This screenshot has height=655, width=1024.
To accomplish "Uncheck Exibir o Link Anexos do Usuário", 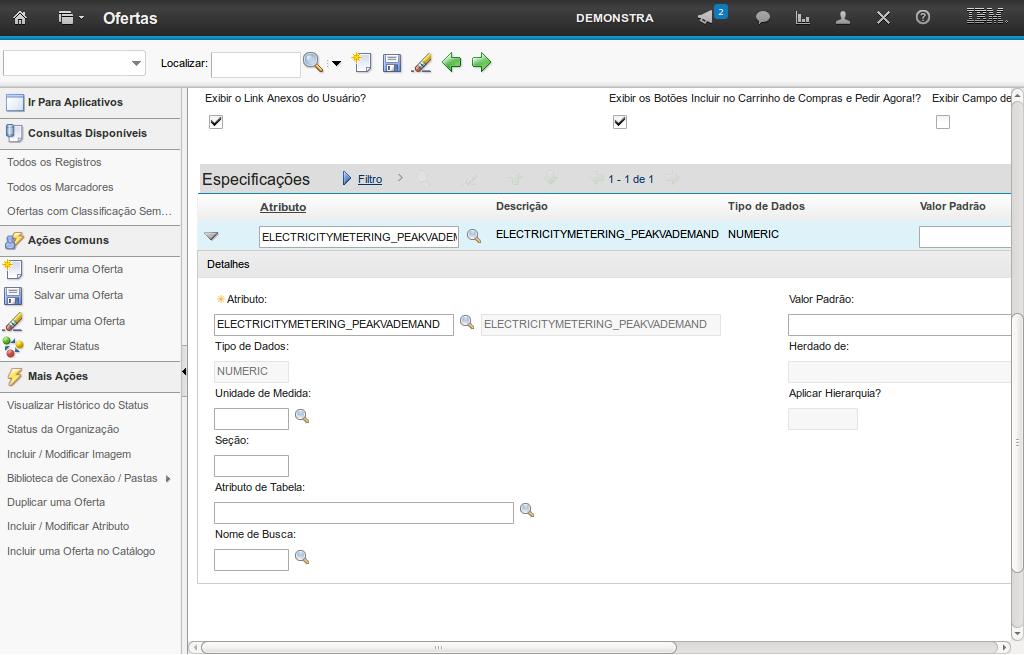I will pyautogui.click(x=216, y=122).
